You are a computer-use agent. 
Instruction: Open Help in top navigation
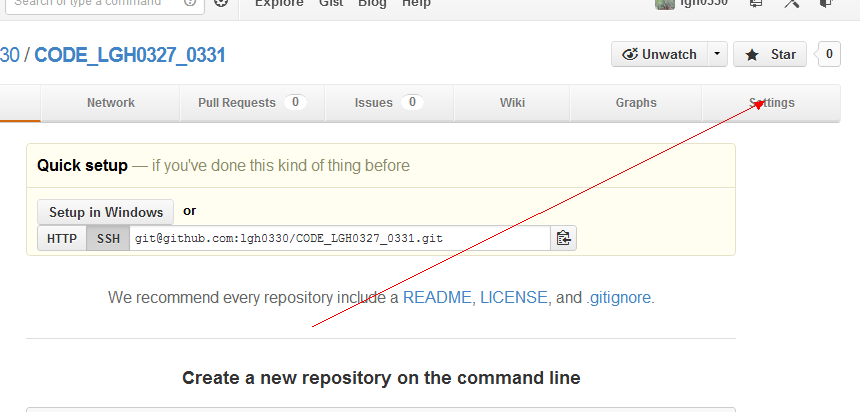pos(416,3)
